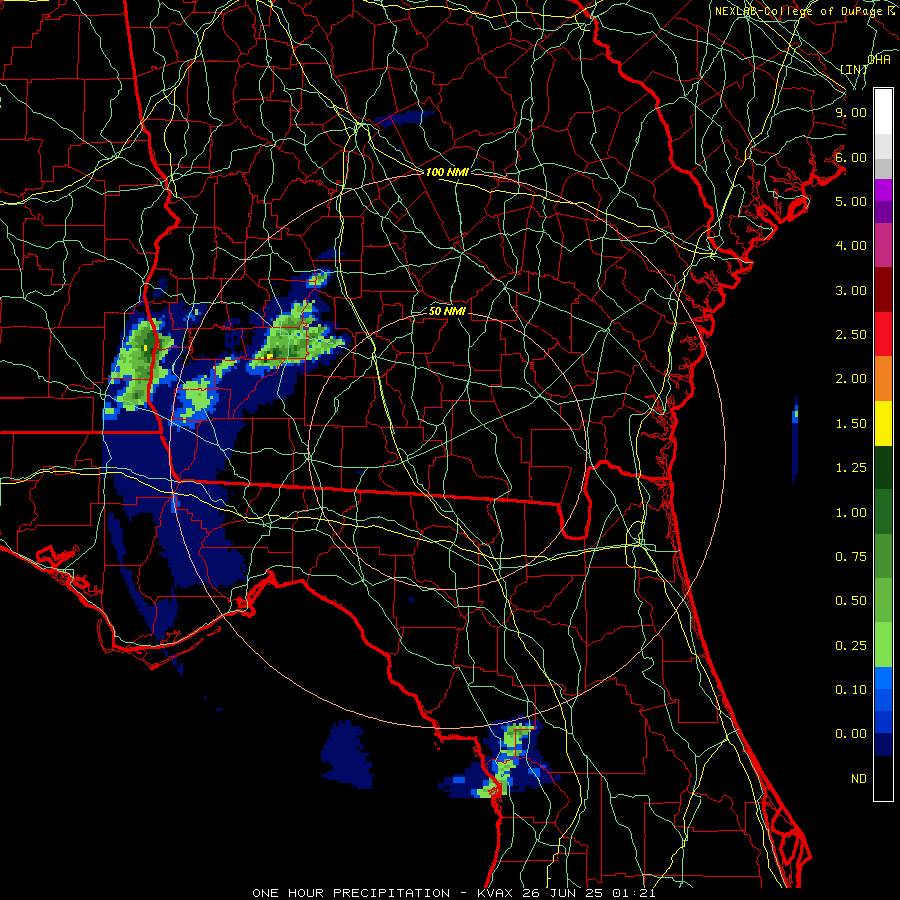Pick the magenta swatch above 5.00

pyautogui.click(x=883, y=190)
